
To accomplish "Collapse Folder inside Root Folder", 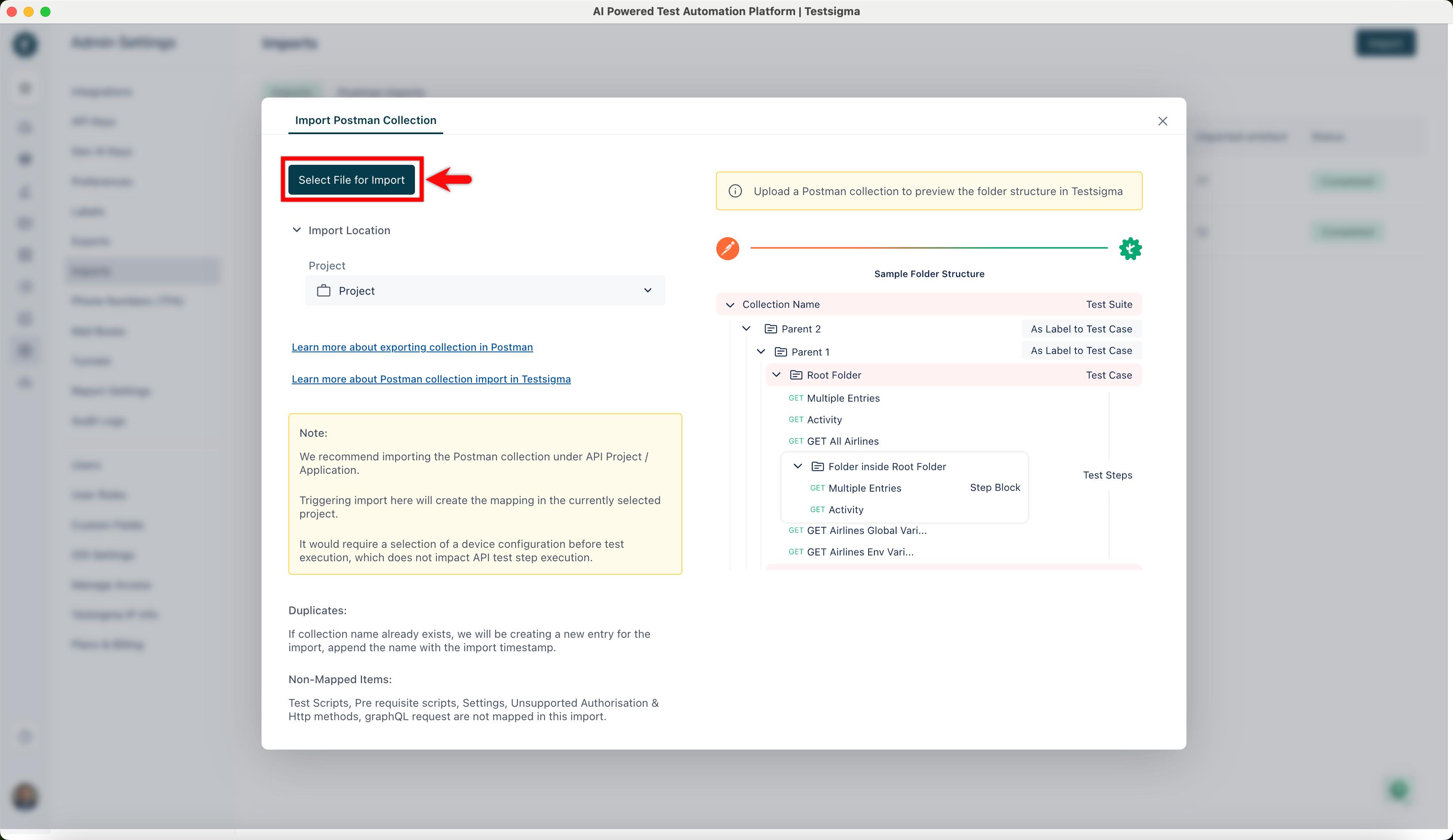I will [x=798, y=466].
